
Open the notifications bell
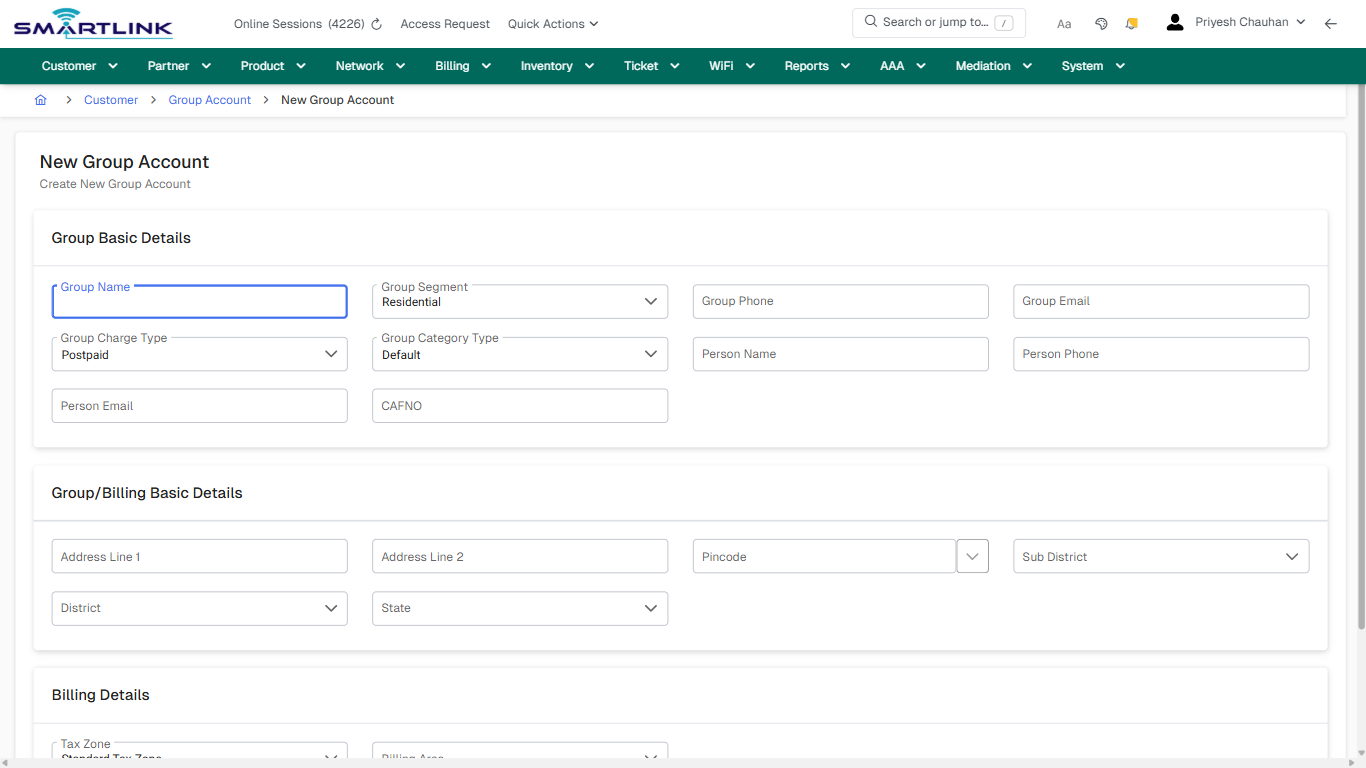[x=1131, y=23]
